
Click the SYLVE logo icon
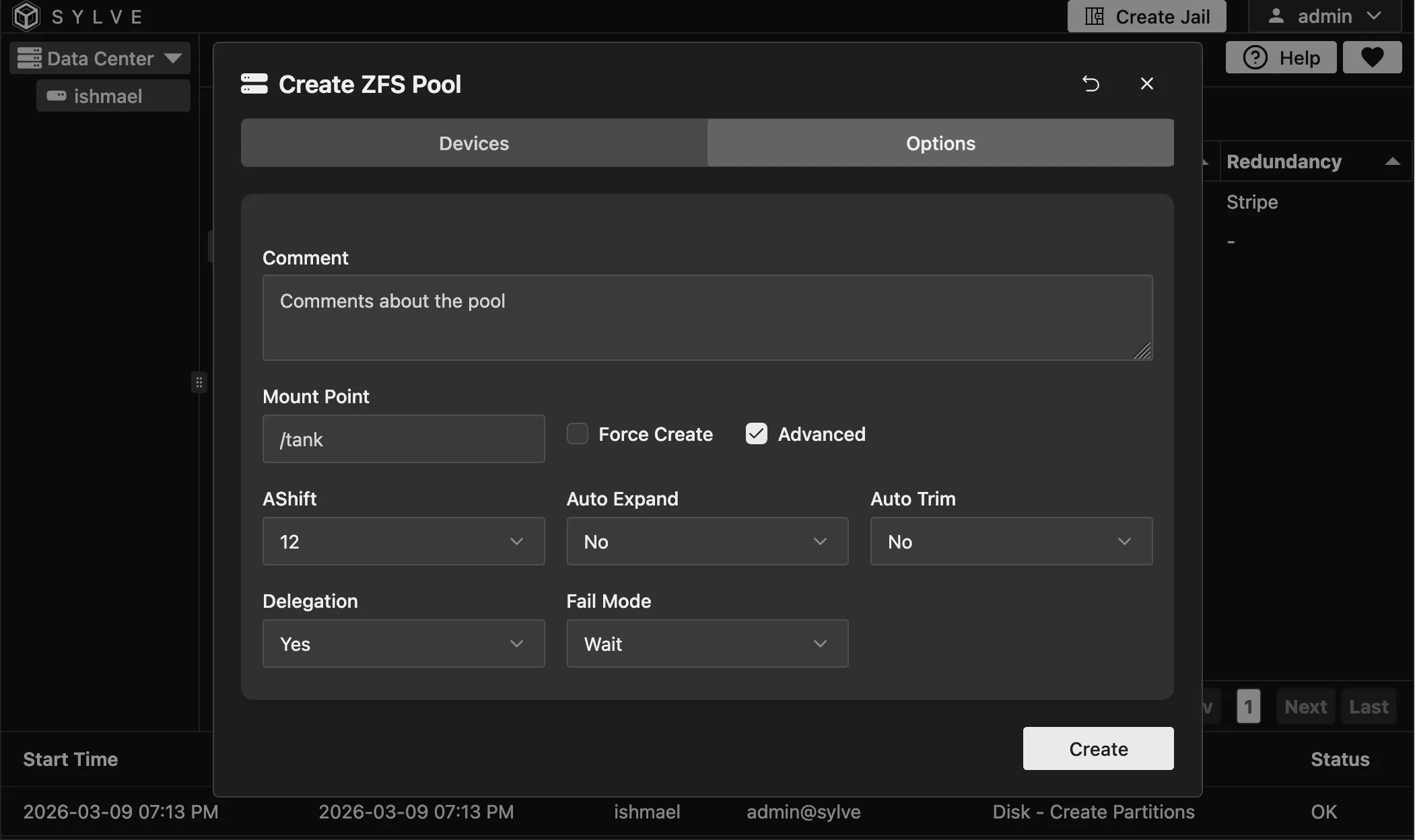[x=25, y=15]
